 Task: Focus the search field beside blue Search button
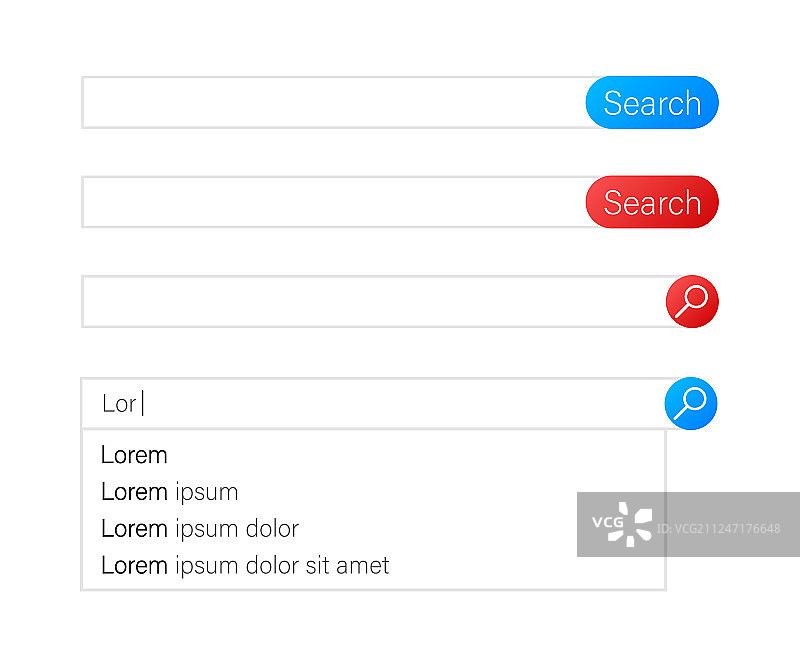click(333, 103)
